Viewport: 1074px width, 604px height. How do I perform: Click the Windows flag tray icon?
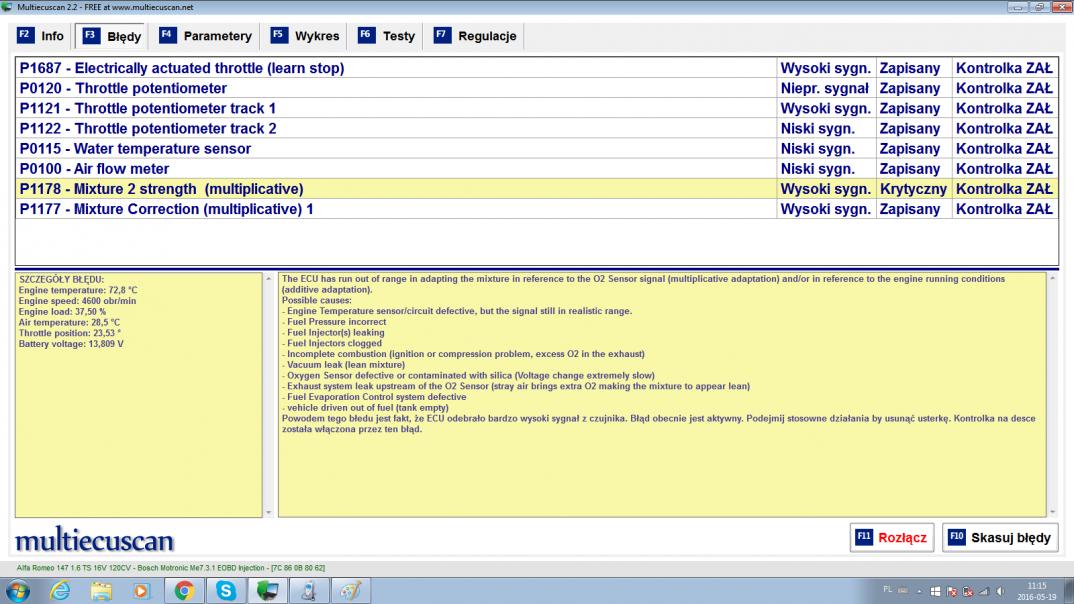(935, 591)
